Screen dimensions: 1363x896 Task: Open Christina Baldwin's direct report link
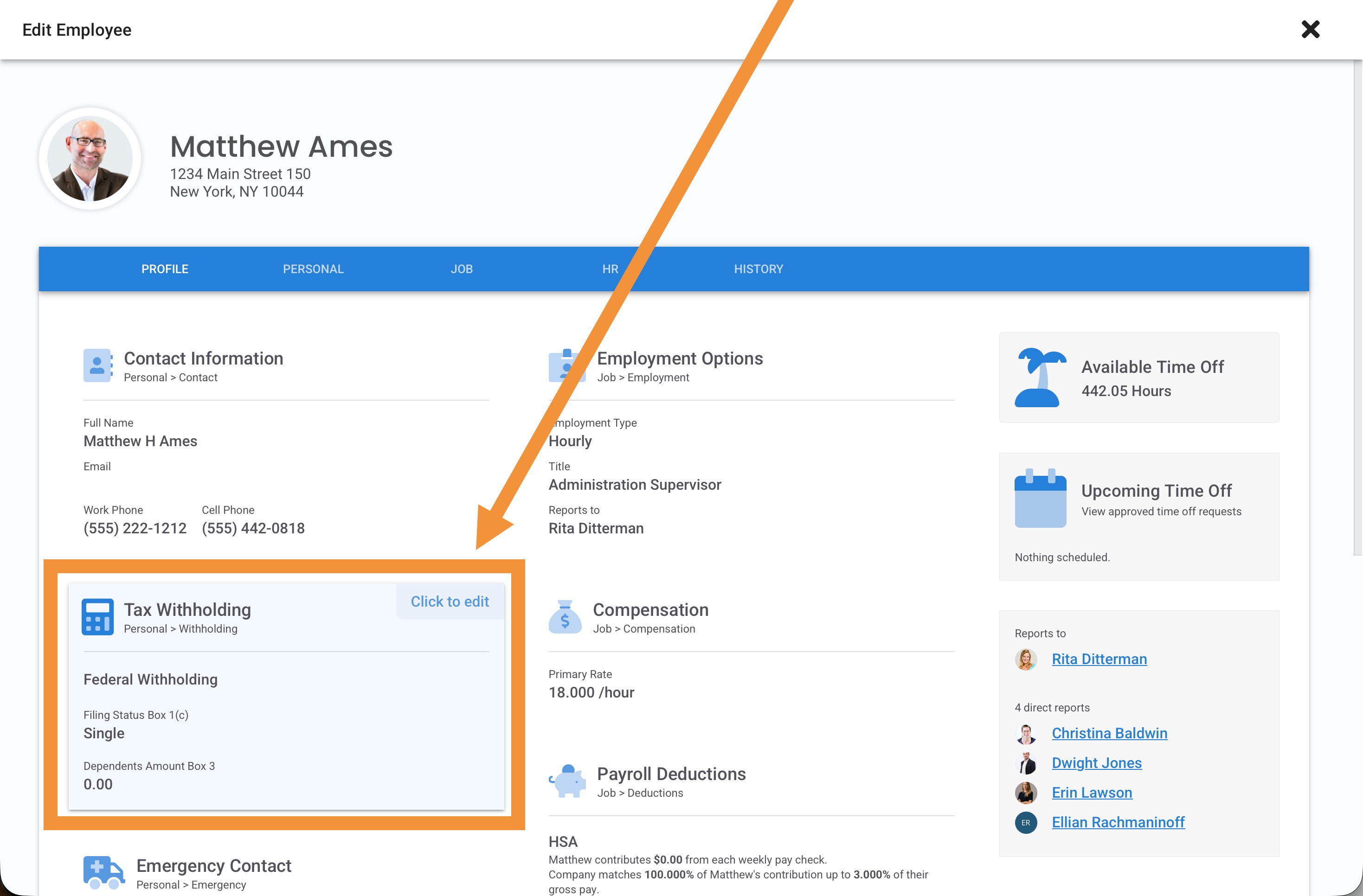tap(1109, 733)
